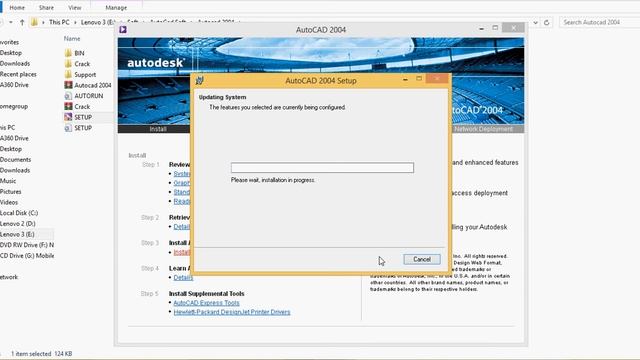
Task: Switch to the Network Deployment tab
Action: (483, 129)
